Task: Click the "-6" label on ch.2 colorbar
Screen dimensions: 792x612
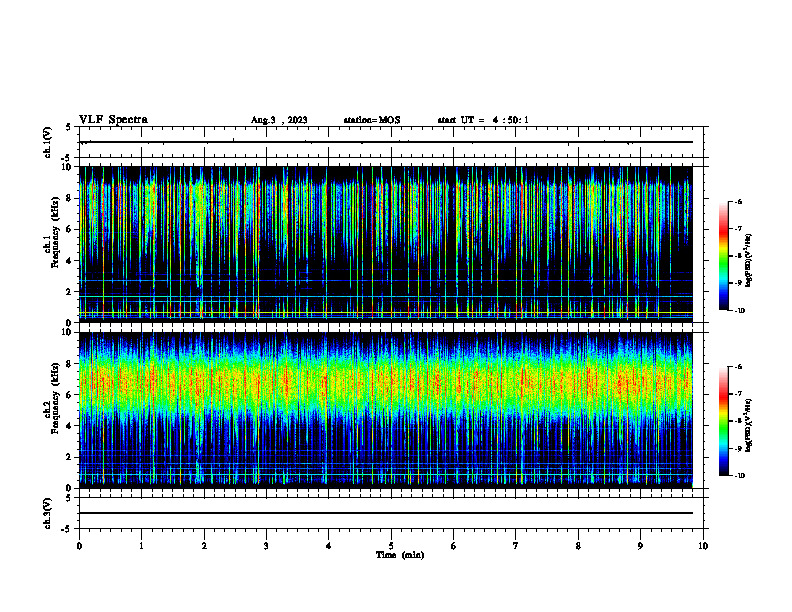Action: [x=738, y=367]
